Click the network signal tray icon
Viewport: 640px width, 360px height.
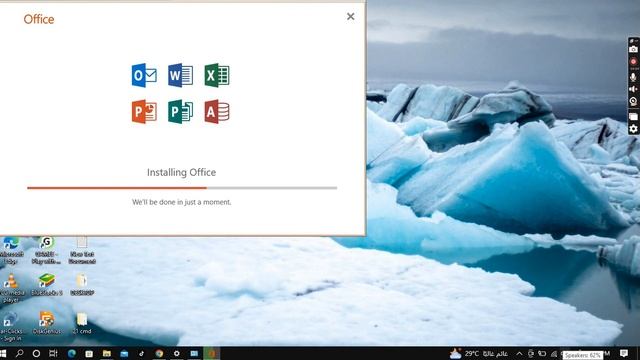pos(554,353)
